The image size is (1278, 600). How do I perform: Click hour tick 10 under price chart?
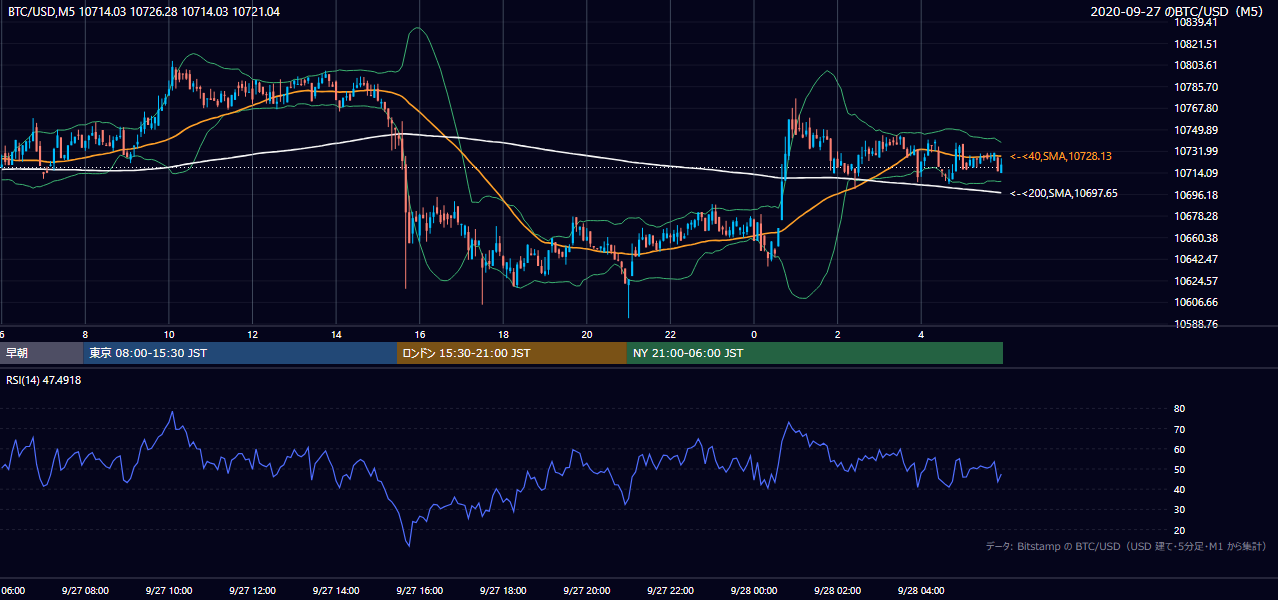click(169, 335)
